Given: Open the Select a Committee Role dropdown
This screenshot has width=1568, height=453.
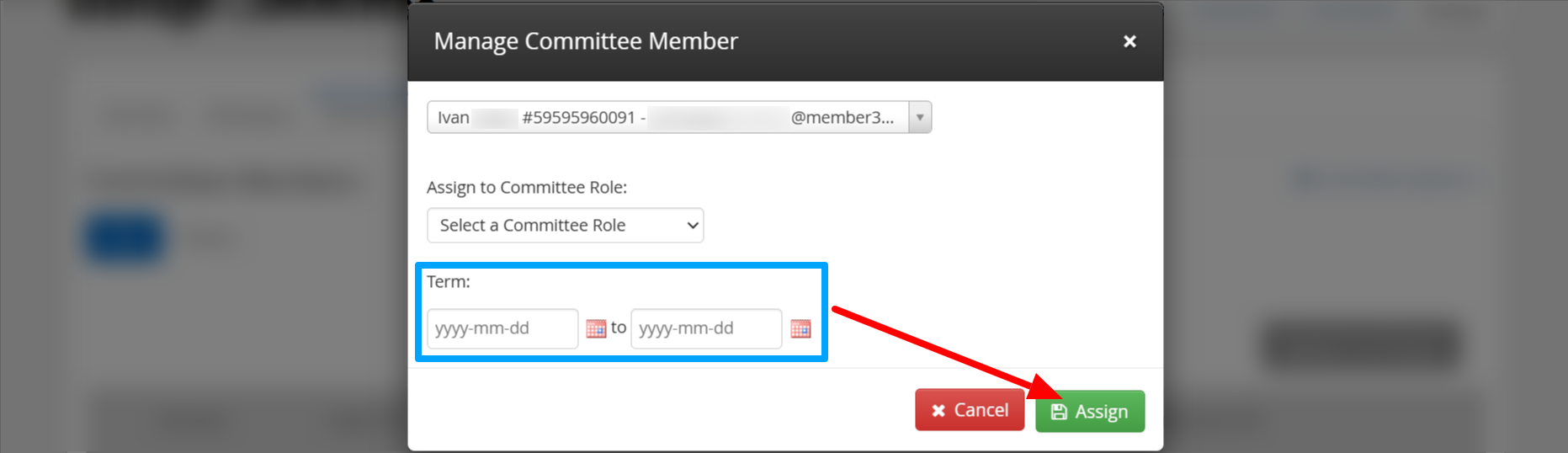Looking at the screenshot, I should tap(566, 226).
